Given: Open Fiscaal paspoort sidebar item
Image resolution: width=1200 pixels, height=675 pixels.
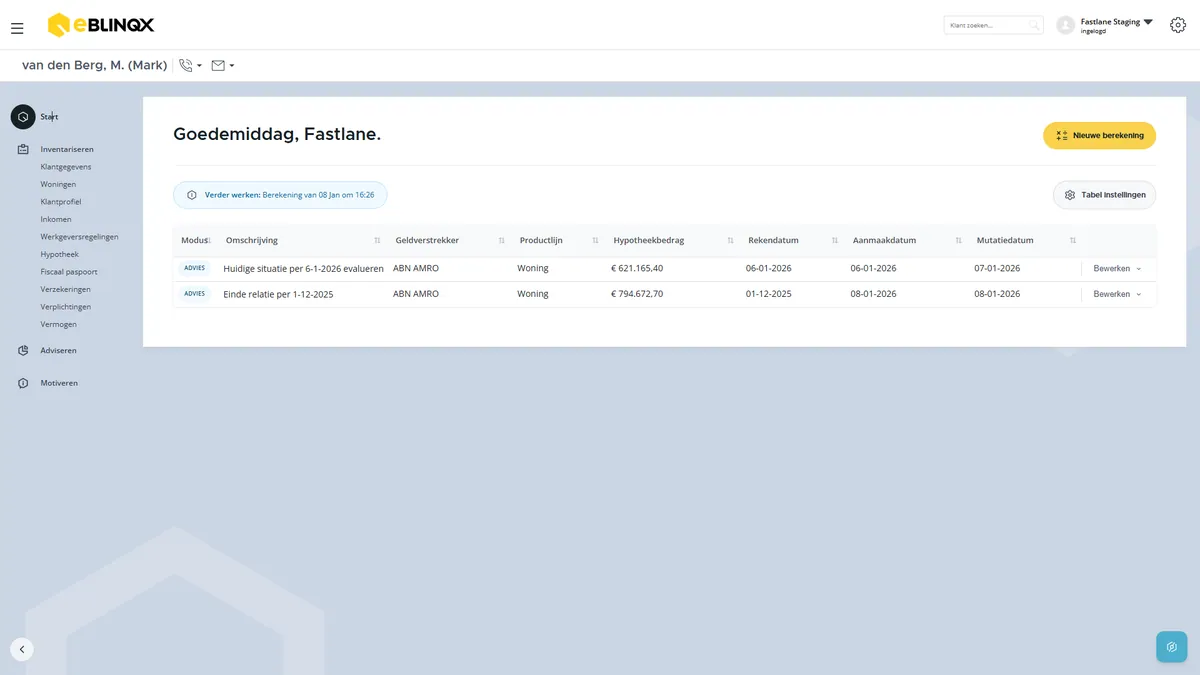Looking at the screenshot, I should [69, 272].
